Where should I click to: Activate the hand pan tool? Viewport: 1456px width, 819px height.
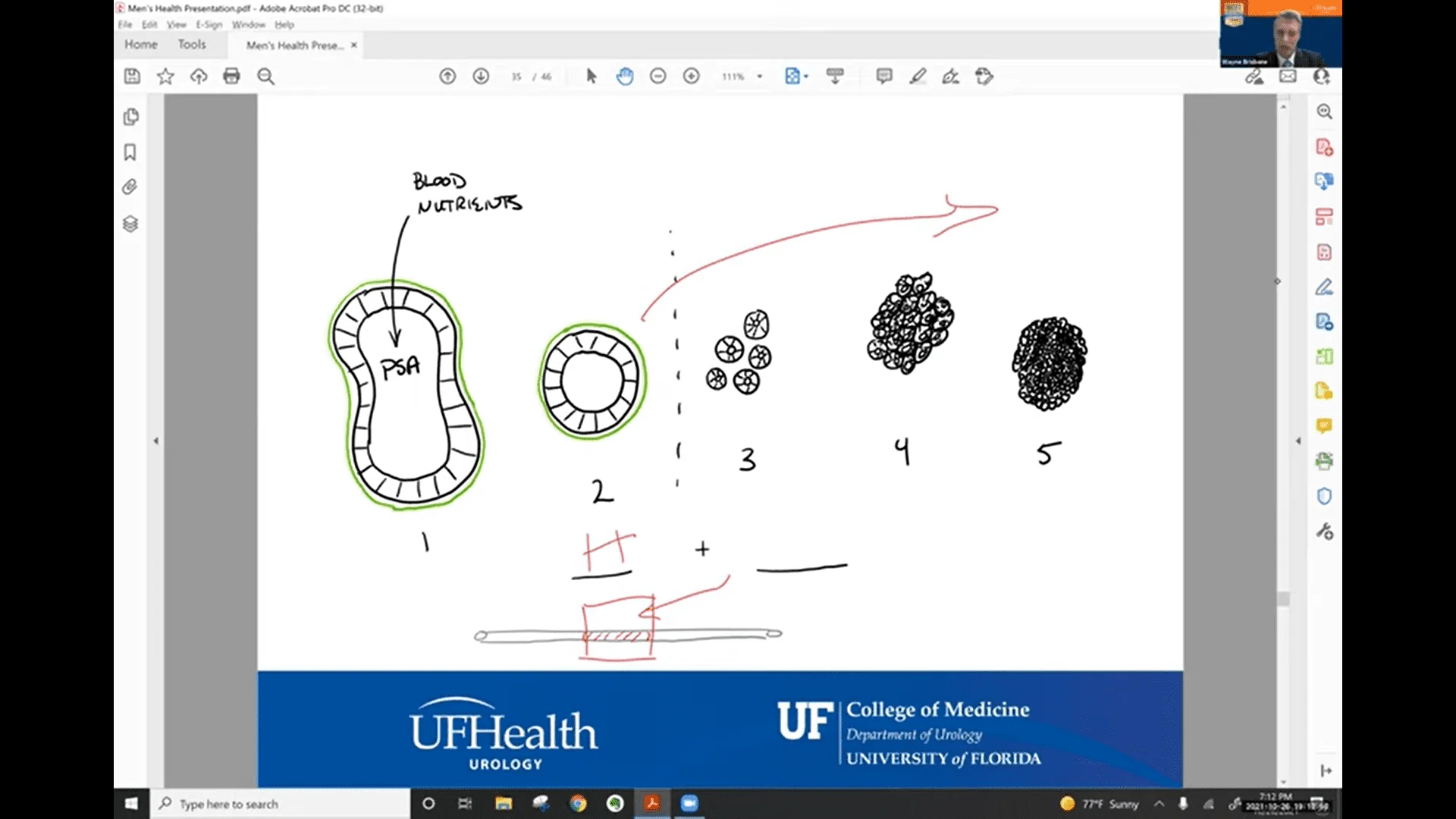pyautogui.click(x=625, y=76)
